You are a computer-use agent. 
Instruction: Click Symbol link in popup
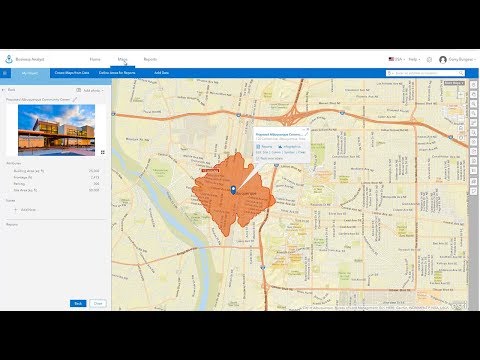tap(289, 152)
